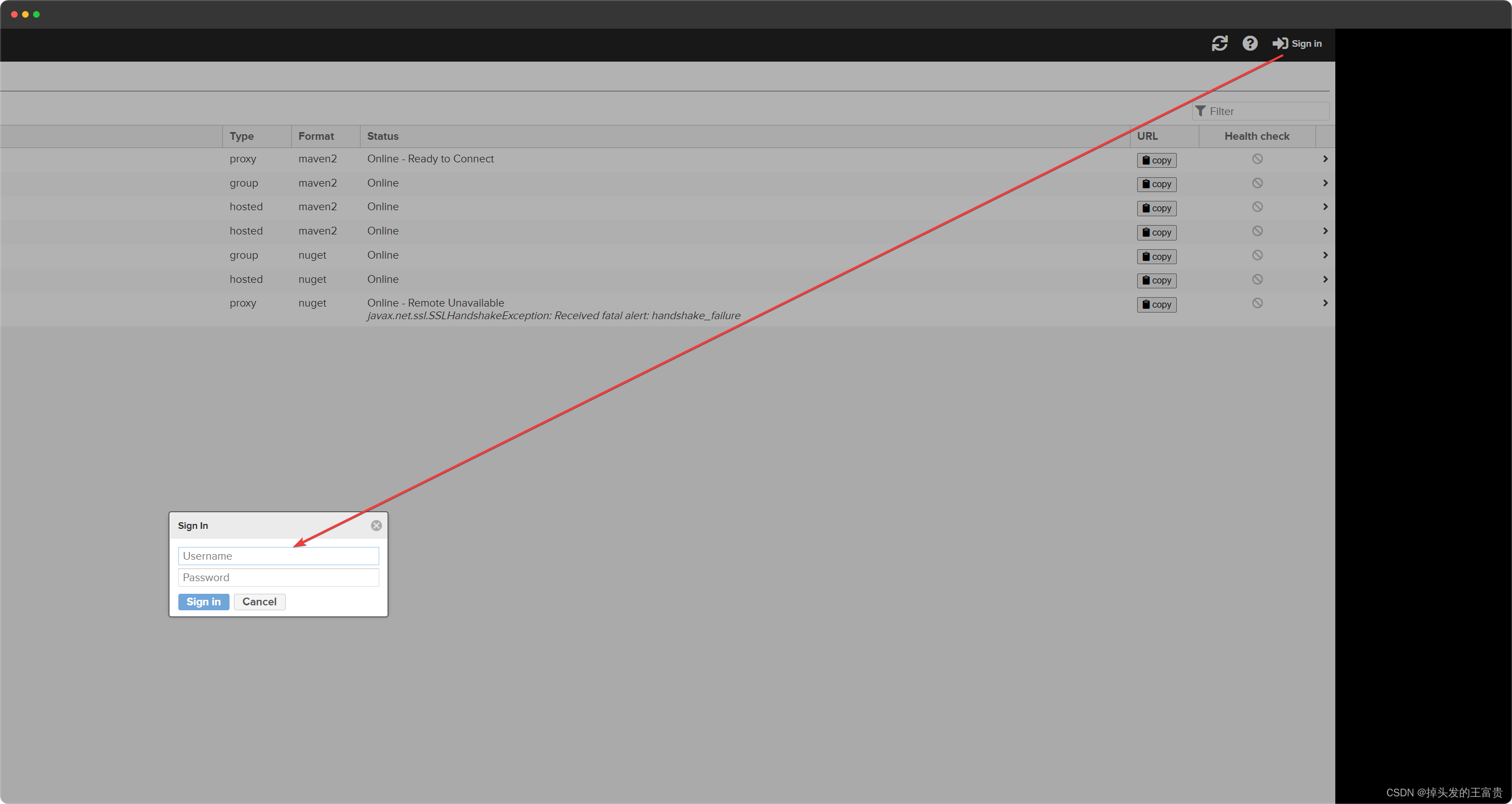Open the nuget group row arrow

[1325, 255]
